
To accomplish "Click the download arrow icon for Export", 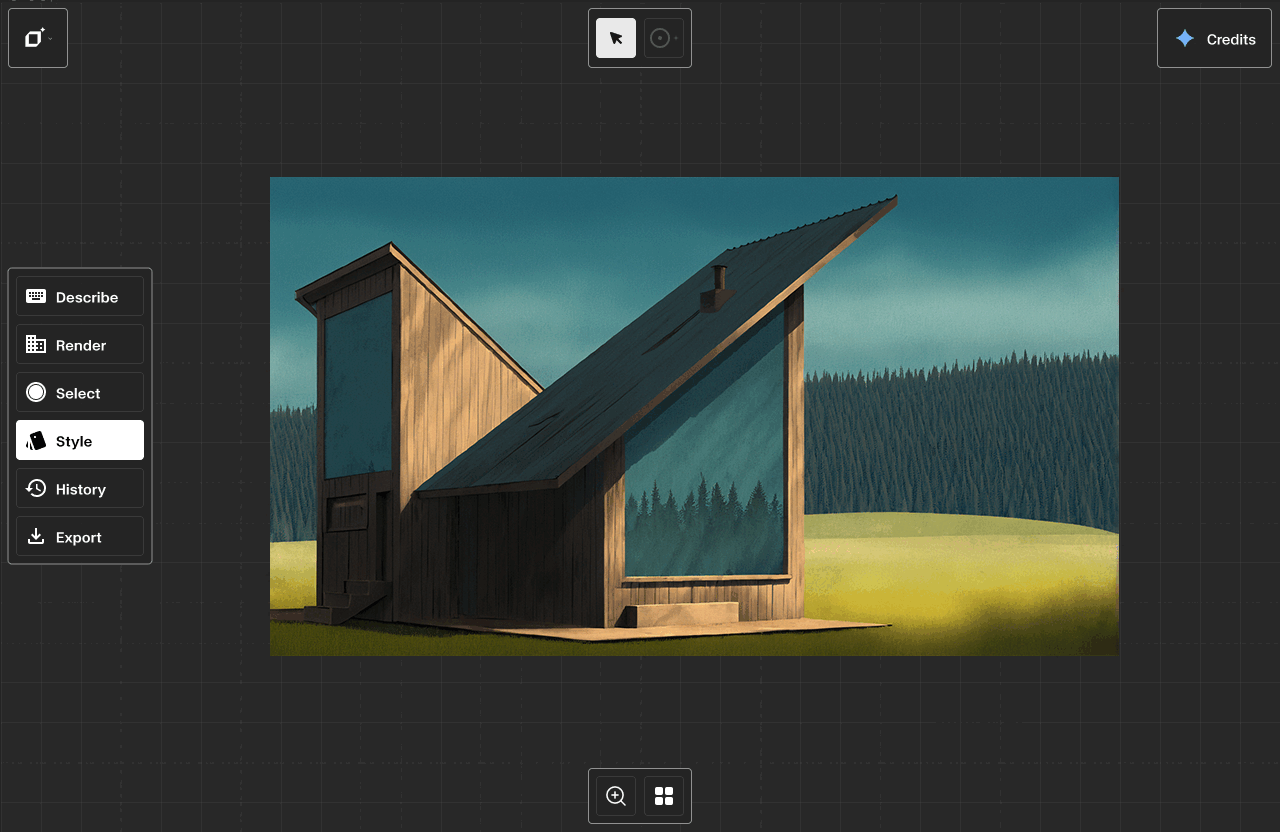I will click(36, 536).
